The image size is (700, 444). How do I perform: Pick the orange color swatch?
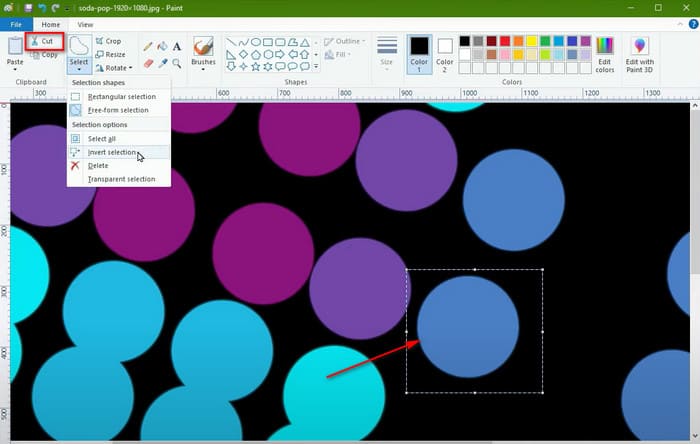(518, 41)
